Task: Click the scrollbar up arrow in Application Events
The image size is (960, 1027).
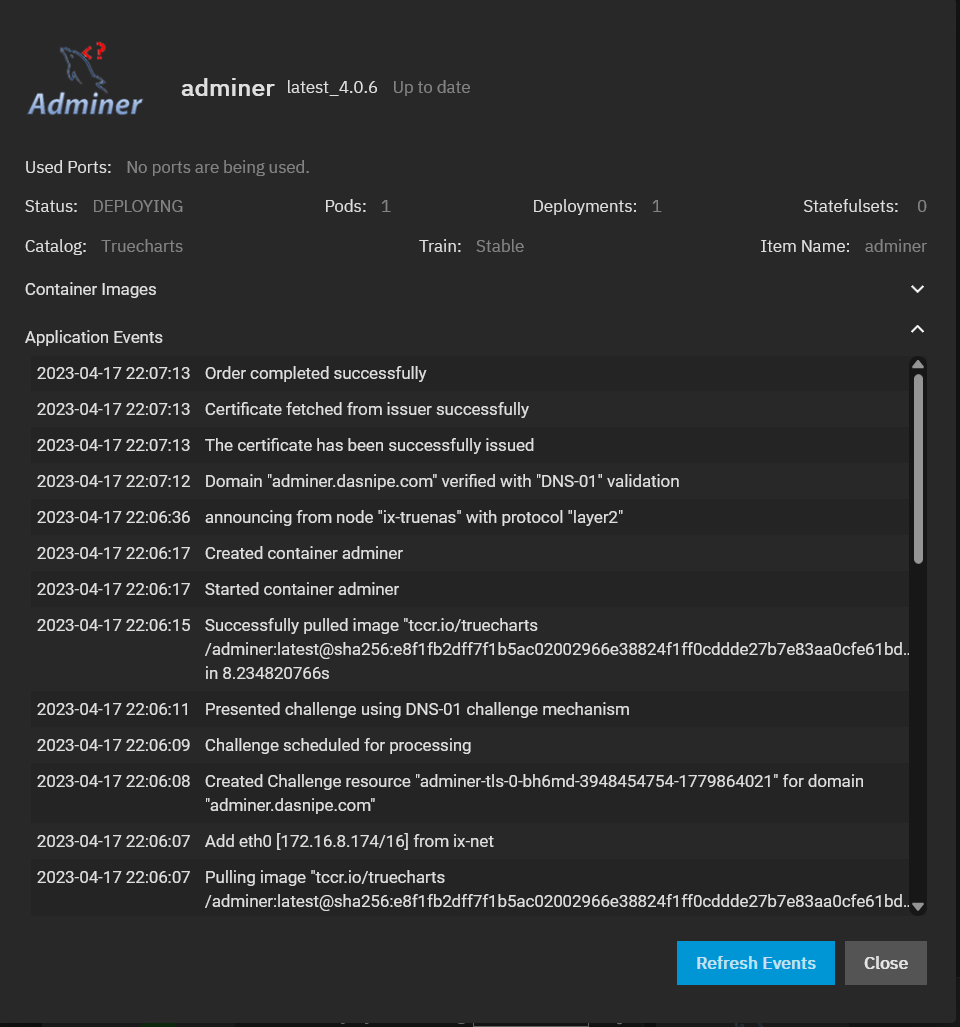Action: pyautogui.click(x=917, y=364)
